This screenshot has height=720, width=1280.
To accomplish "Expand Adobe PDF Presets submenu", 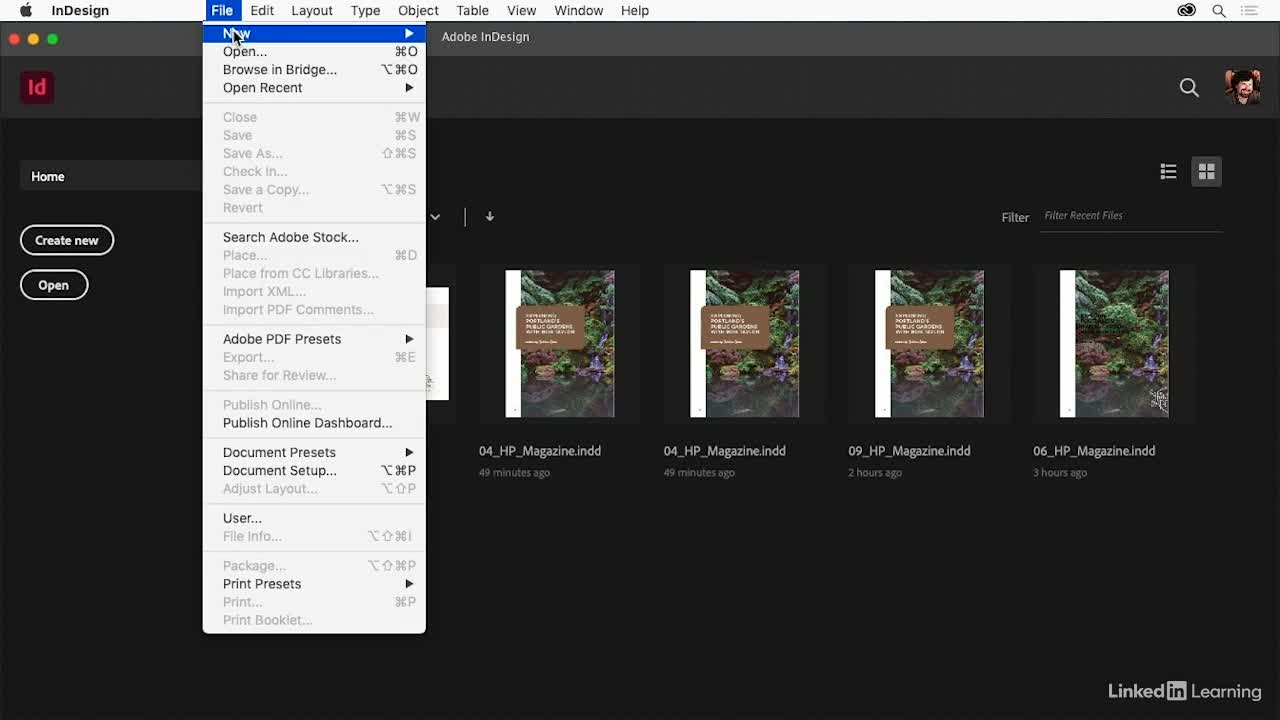I will point(314,339).
